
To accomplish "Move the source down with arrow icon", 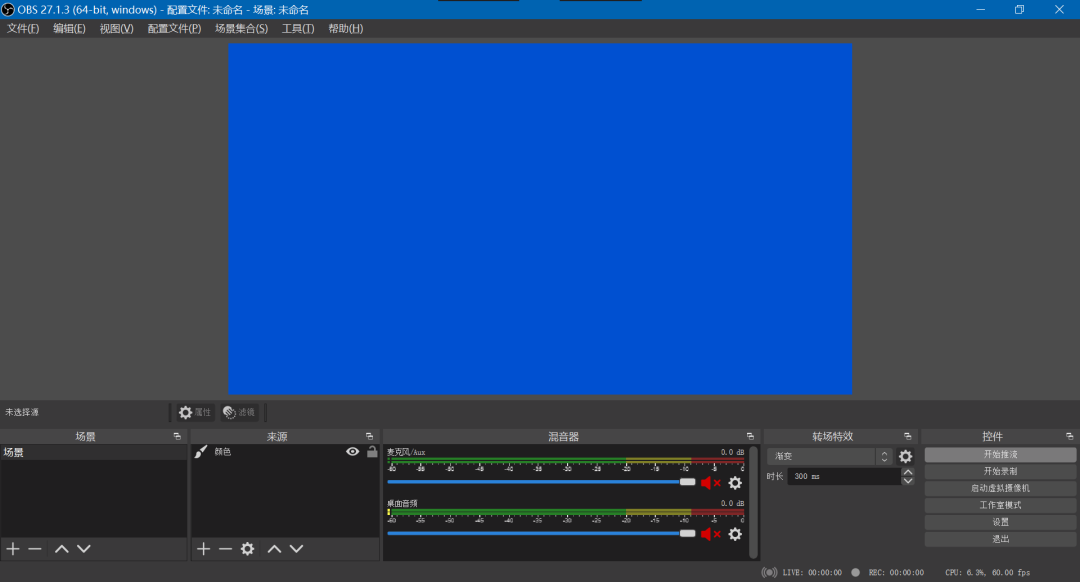I will click(296, 549).
